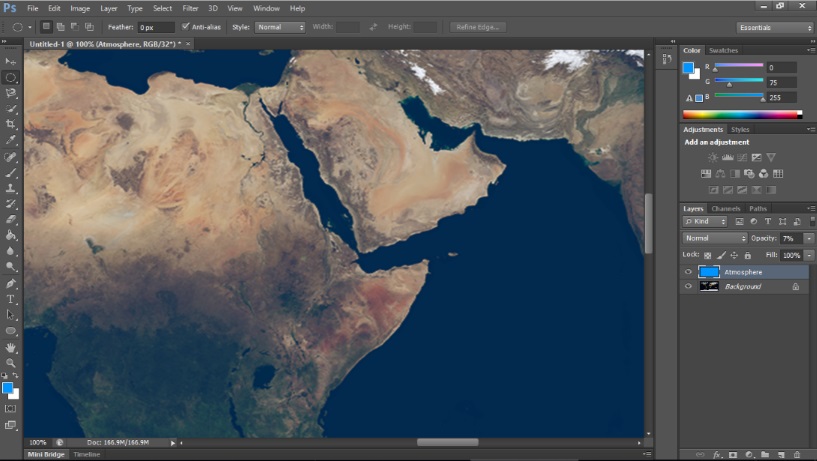Open the Filter menu
The height and width of the screenshot is (461, 817).
click(x=190, y=8)
